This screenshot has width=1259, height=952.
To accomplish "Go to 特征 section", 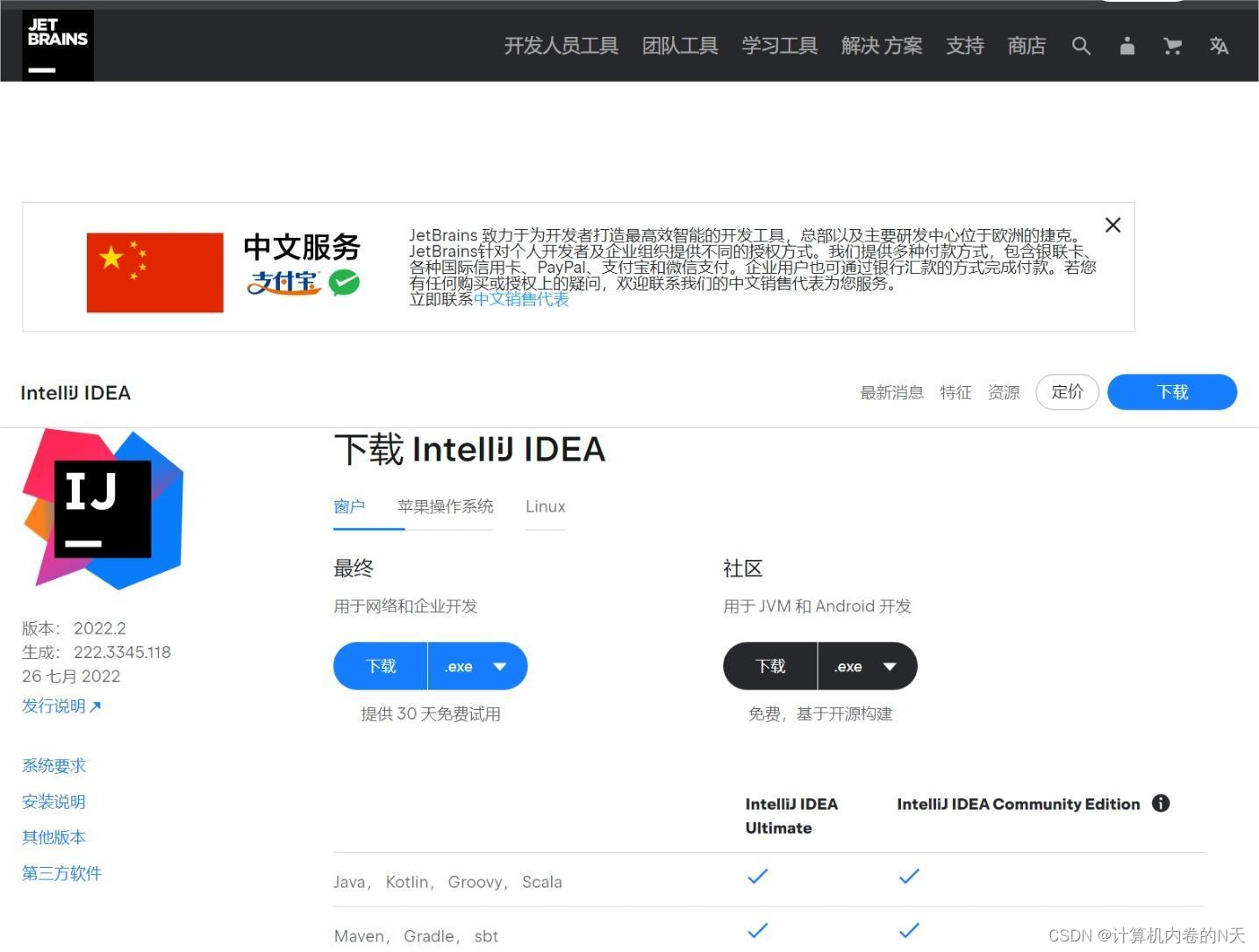I will [x=955, y=392].
